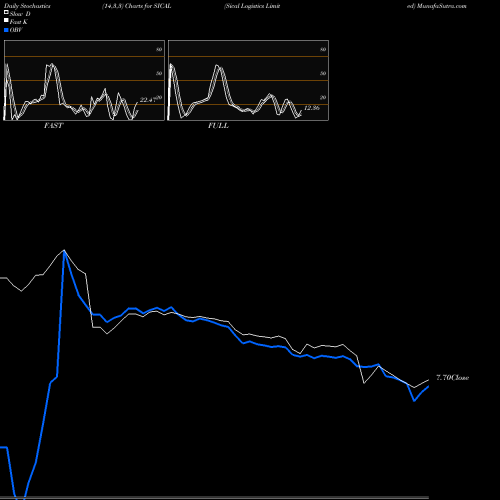The height and width of the screenshot is (500, 500).
Task: Click the white Fast K legend swatch
Action: tap(6, 21)
